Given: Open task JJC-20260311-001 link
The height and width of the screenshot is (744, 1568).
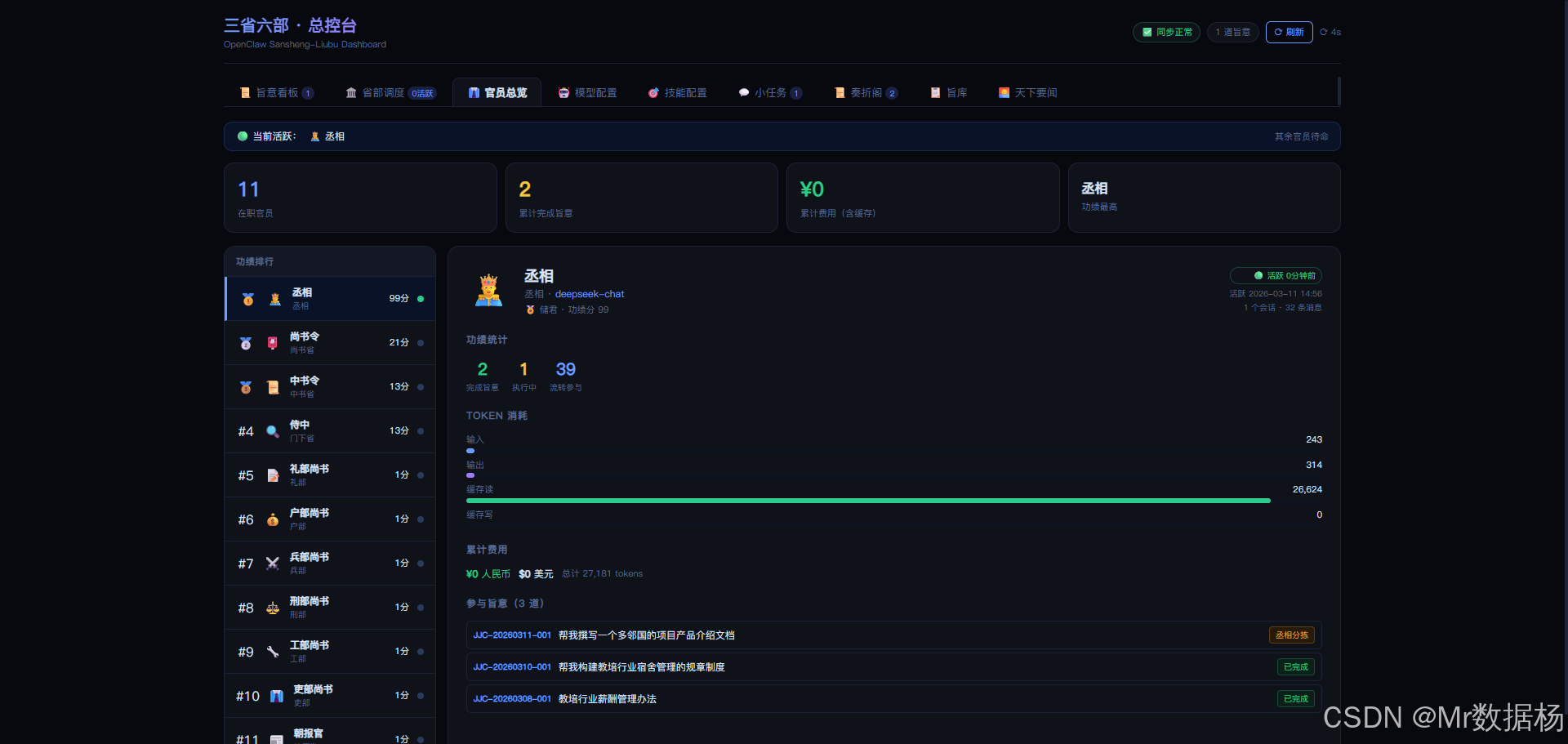Looking at the screenshot, I should coord(513,635).
